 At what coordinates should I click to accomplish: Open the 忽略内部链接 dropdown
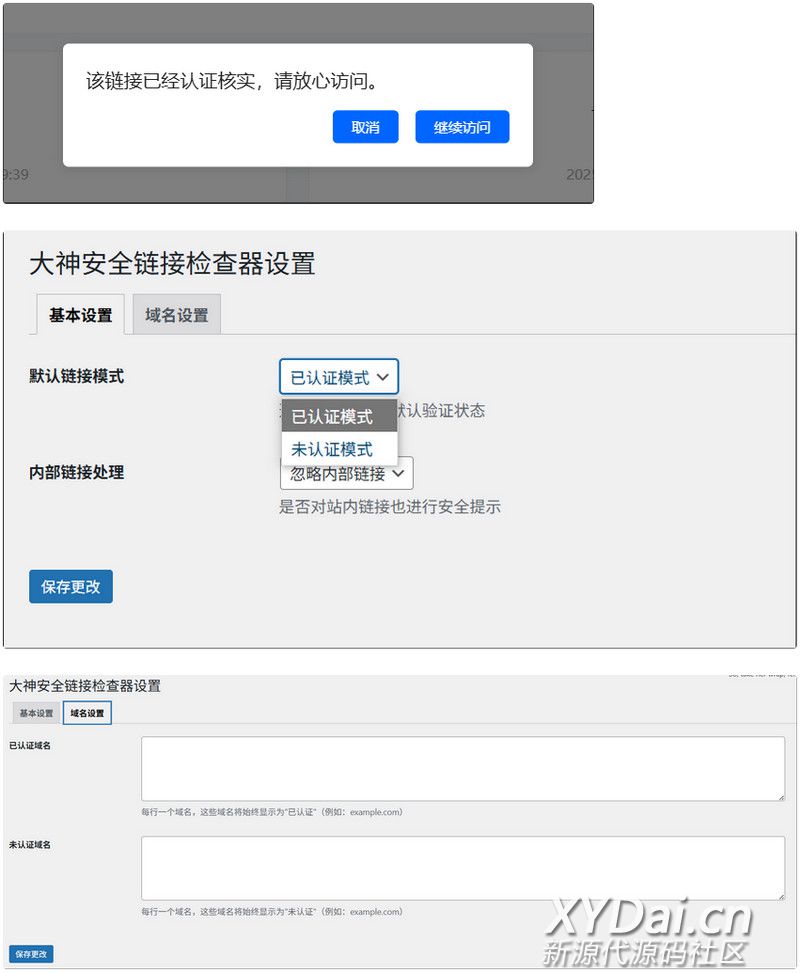[347, 473]
